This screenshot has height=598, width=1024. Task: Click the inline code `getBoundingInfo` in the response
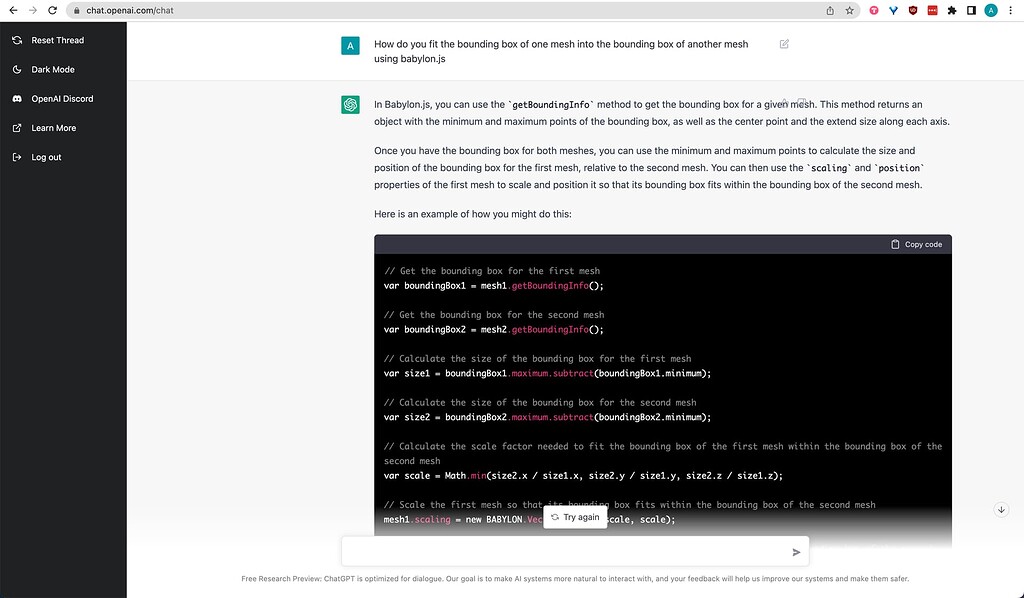click(x=551, y=104)
